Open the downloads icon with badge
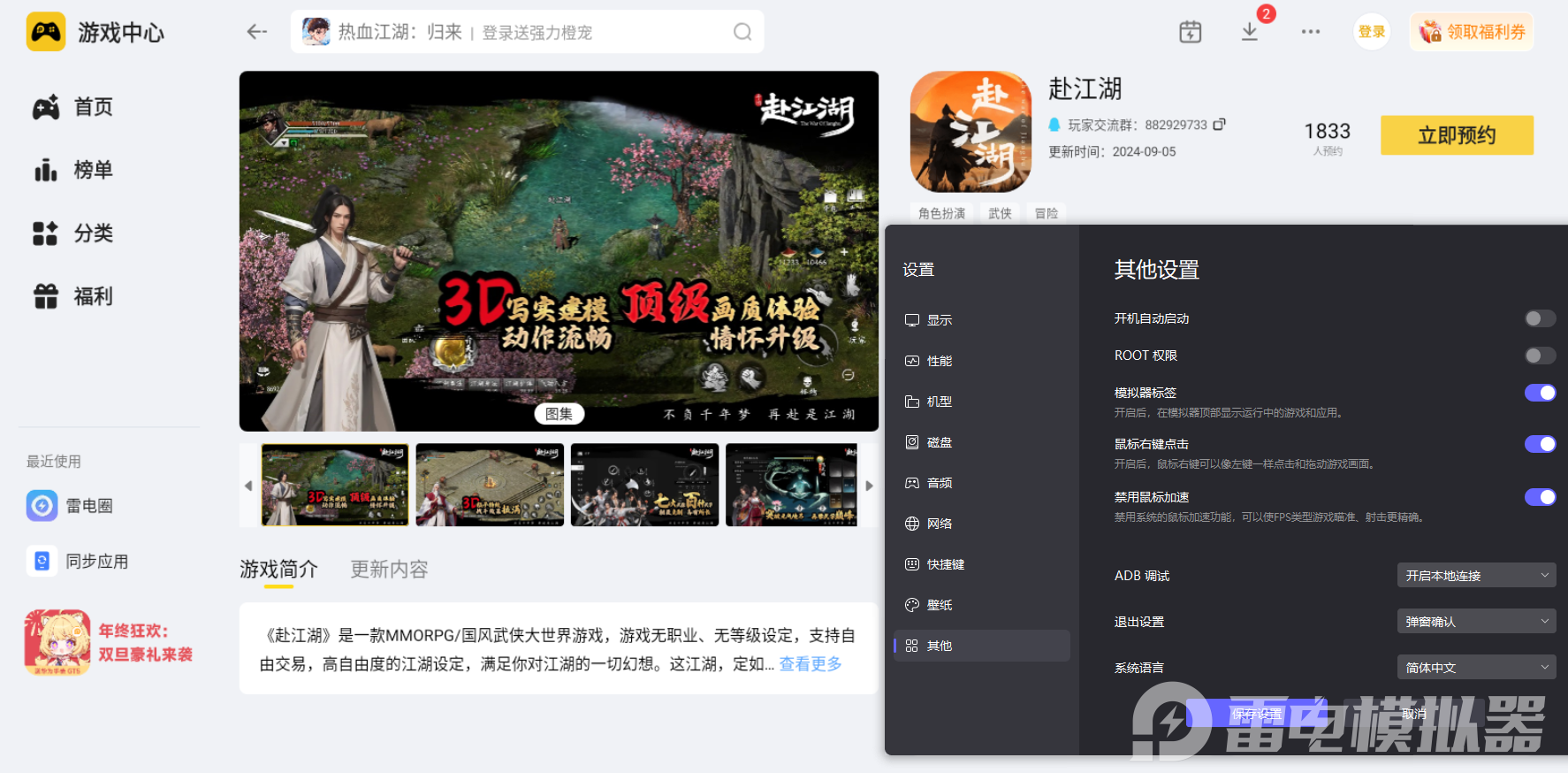1568x773 pixels. (1250, 32)
